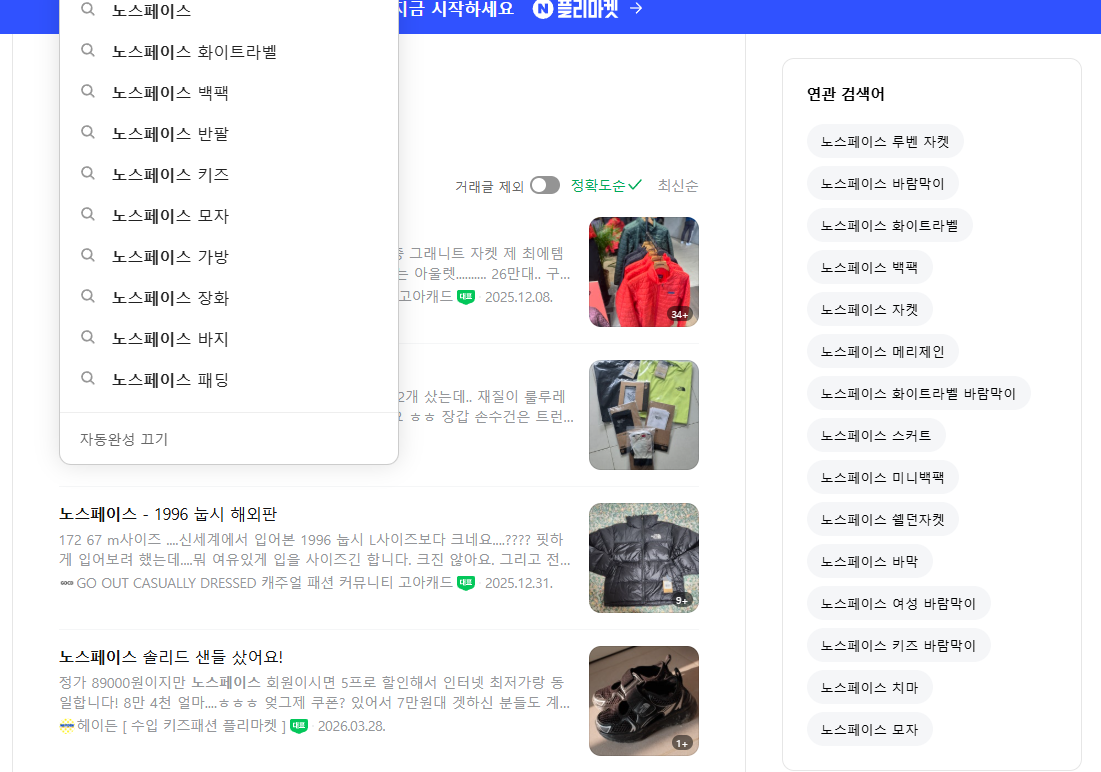The width and height of the screenshot is (1101, 772).
Task: Click related search chip 노스페이스 백팩
Action: point(869,268)
